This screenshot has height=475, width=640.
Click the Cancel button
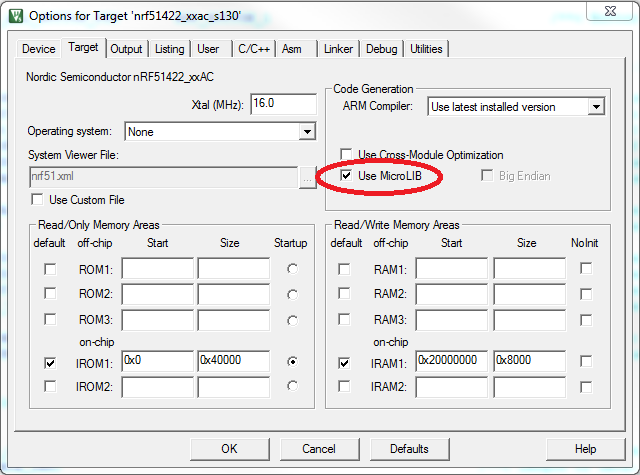coord(320,449)
